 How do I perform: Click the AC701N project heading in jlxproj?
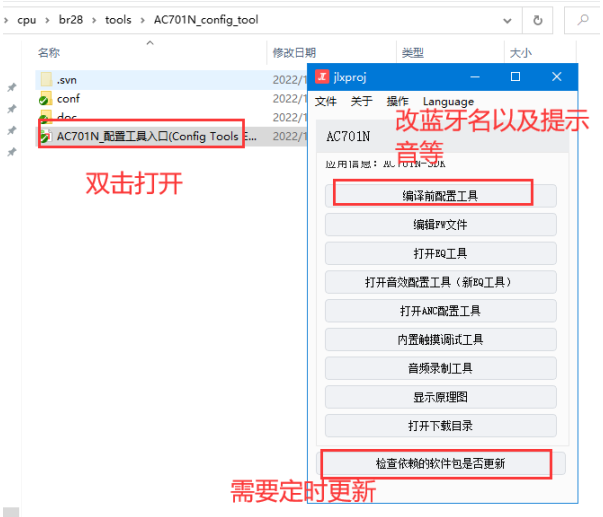[x=348, y=136]
